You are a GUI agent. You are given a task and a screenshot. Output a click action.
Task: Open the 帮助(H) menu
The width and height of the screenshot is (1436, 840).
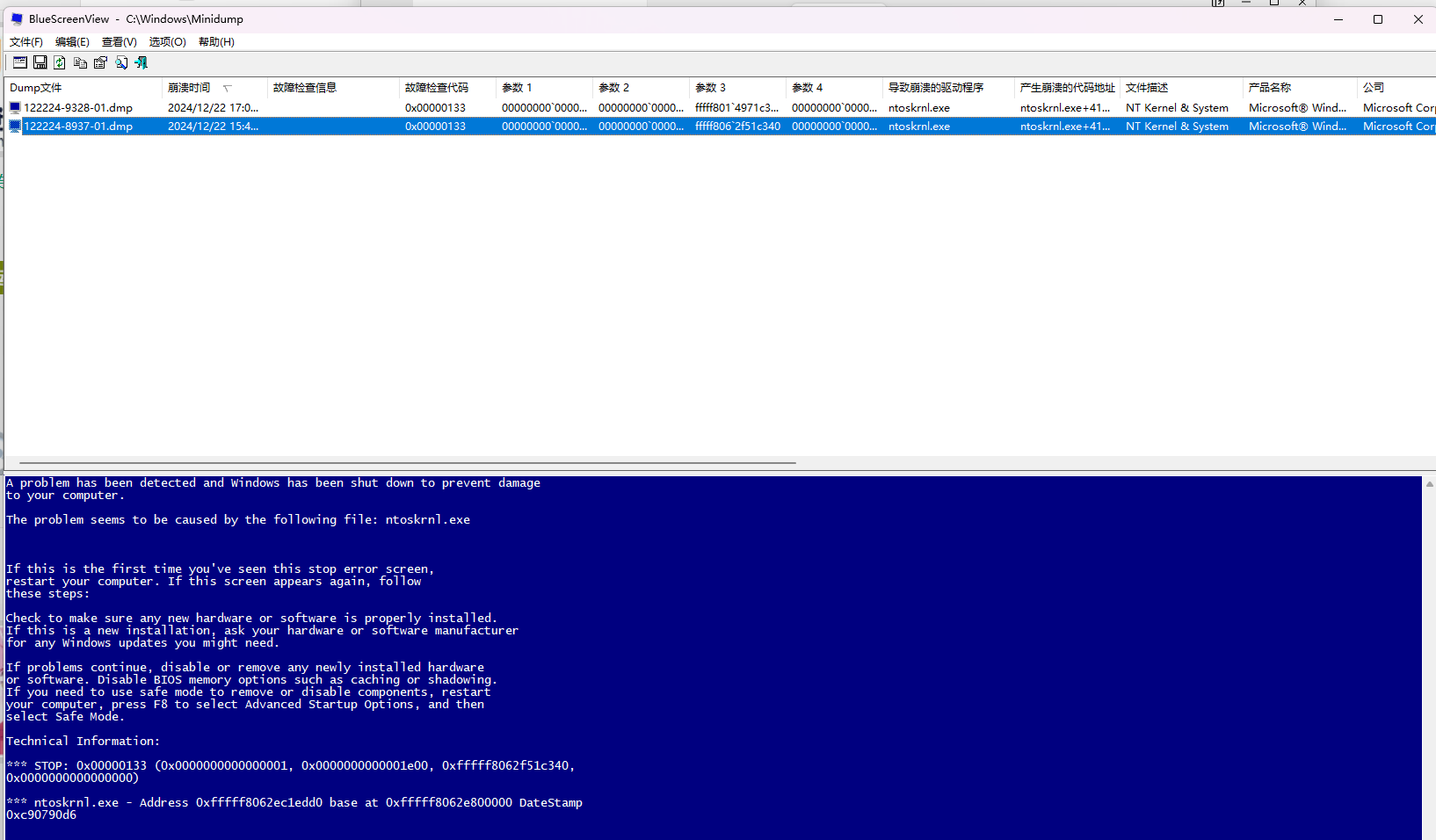click(216, 41)
